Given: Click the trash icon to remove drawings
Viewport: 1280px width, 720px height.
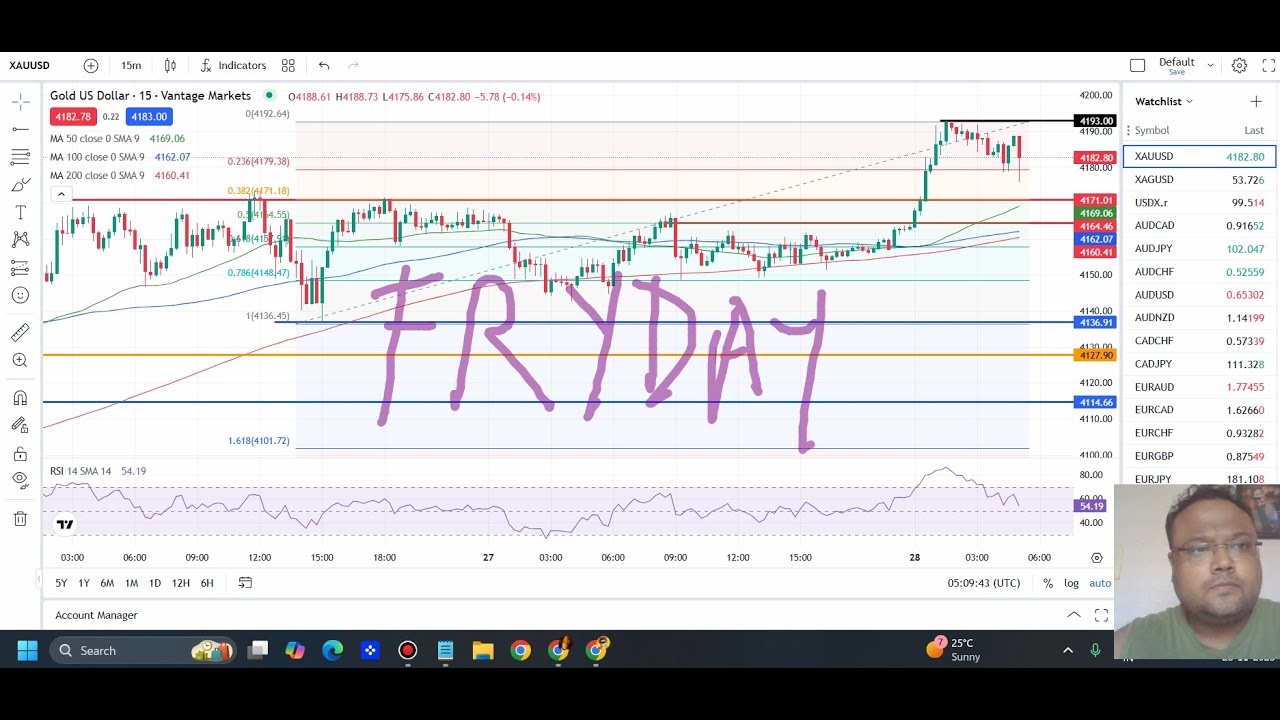Looking at the screenshot, I should pyautogui.click(x=20, y=518).
